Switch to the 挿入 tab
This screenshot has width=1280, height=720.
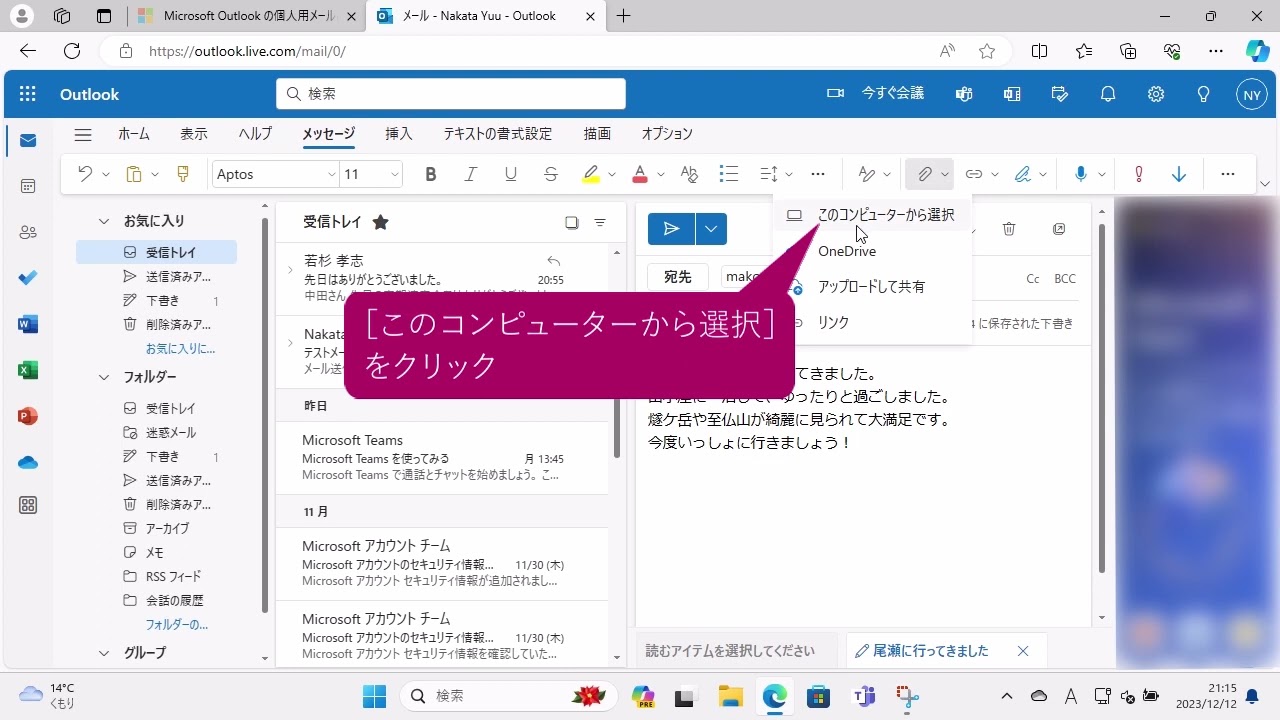tap(399, 133)
